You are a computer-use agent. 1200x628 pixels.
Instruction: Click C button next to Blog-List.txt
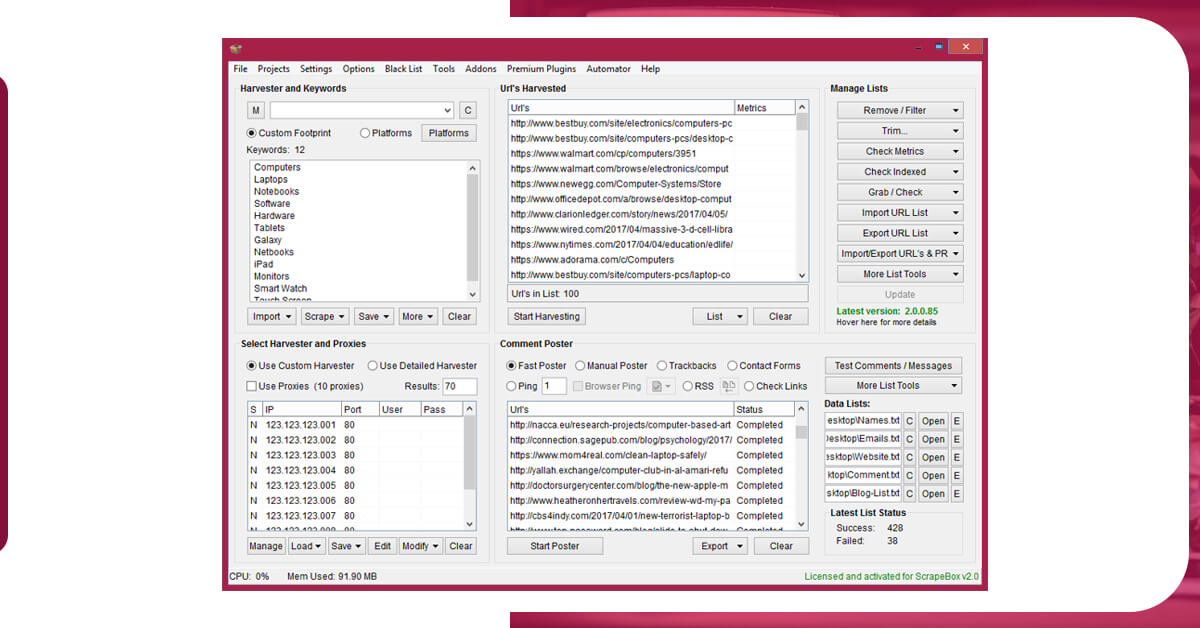[x=910, y=494]
